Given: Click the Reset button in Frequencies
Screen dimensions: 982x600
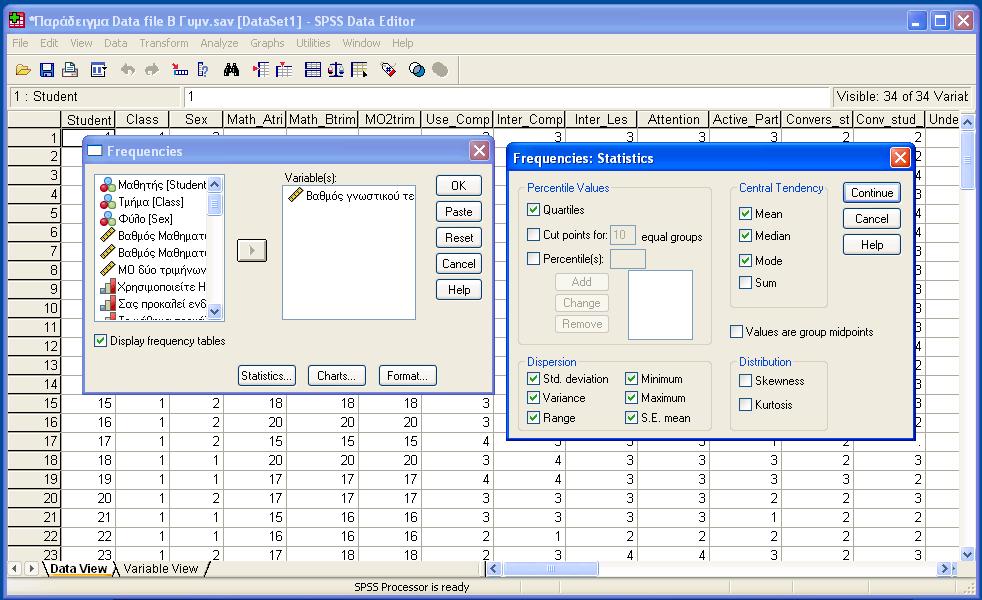Looking at the screenshot, I should (x=458, y=237).
